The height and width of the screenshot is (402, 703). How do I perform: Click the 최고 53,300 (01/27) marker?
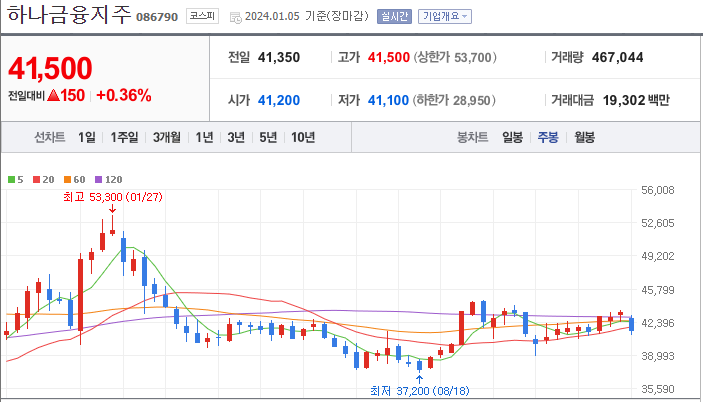(x=113, y=197)
